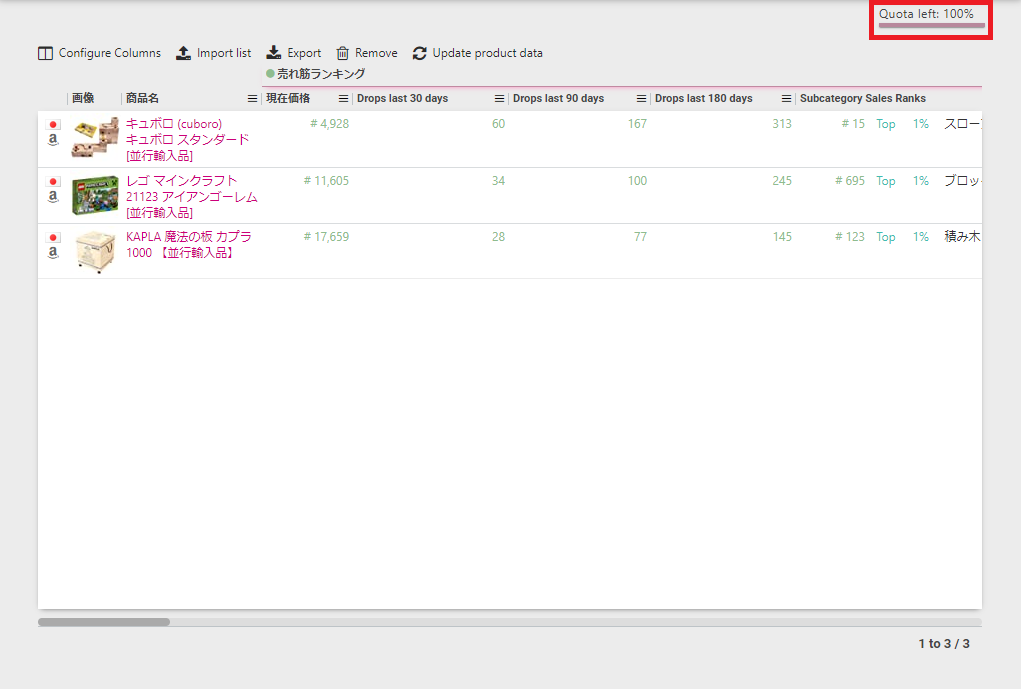Sort by 商品名 column header
Viewport: 1021px width, 689px height.
142,98
